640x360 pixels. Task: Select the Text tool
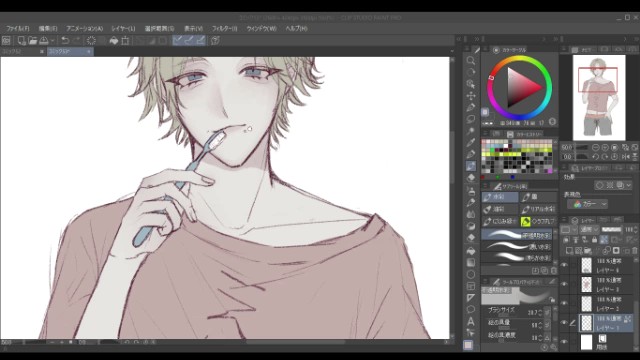coord(471,321)
